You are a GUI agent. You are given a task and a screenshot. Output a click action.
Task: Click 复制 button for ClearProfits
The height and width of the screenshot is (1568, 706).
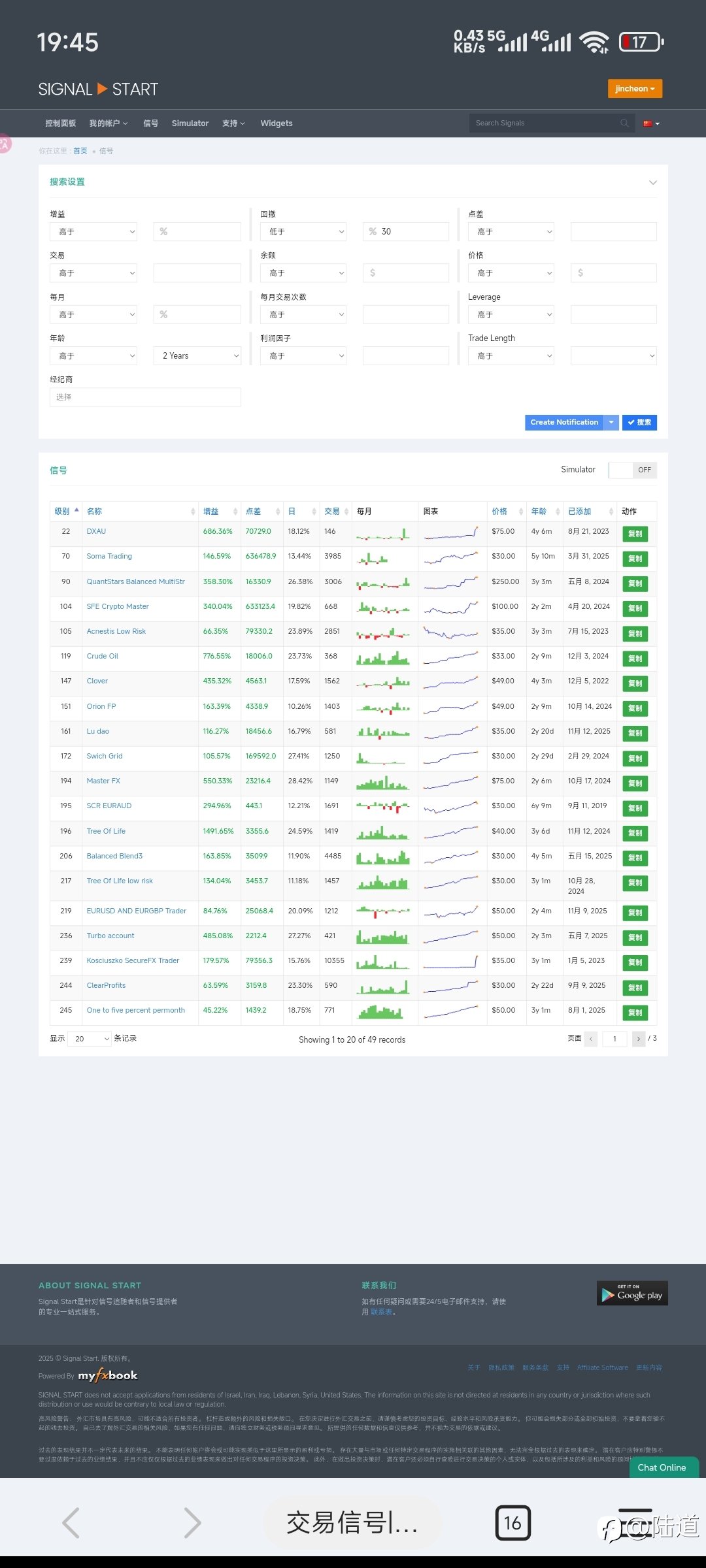(635, 988)
